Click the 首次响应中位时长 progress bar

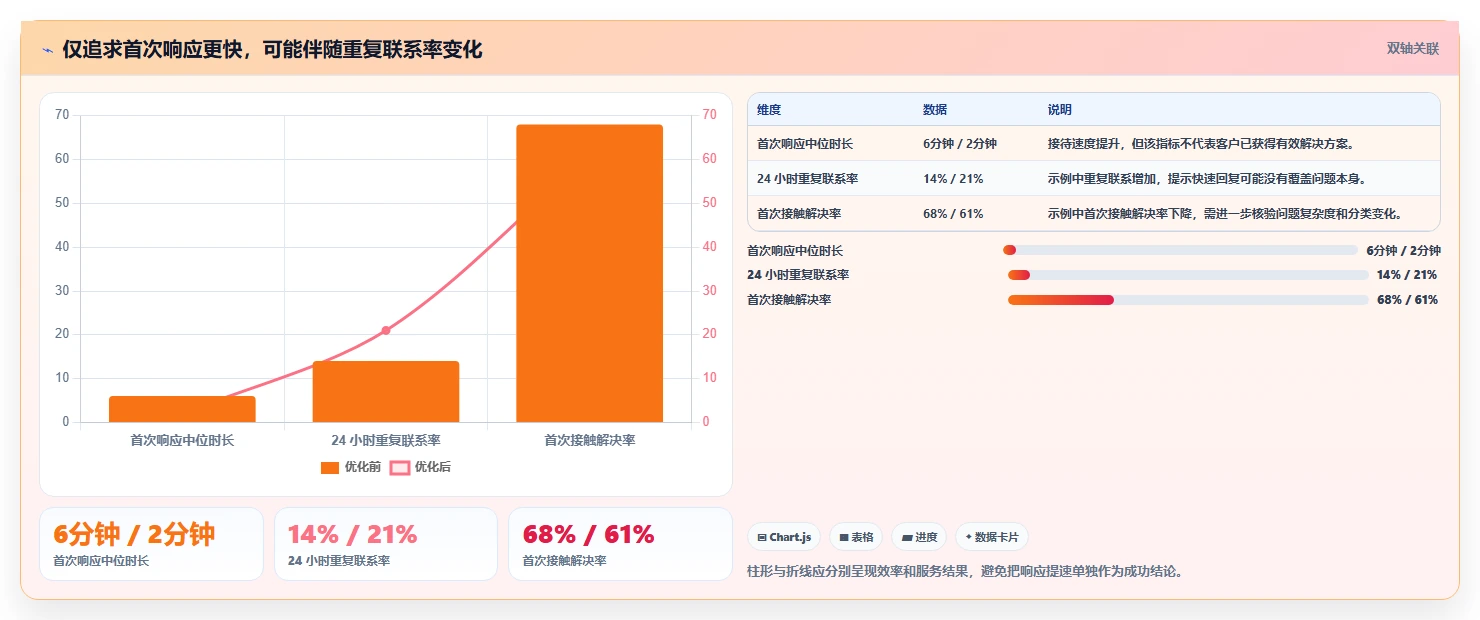(x=1180, y=250)
